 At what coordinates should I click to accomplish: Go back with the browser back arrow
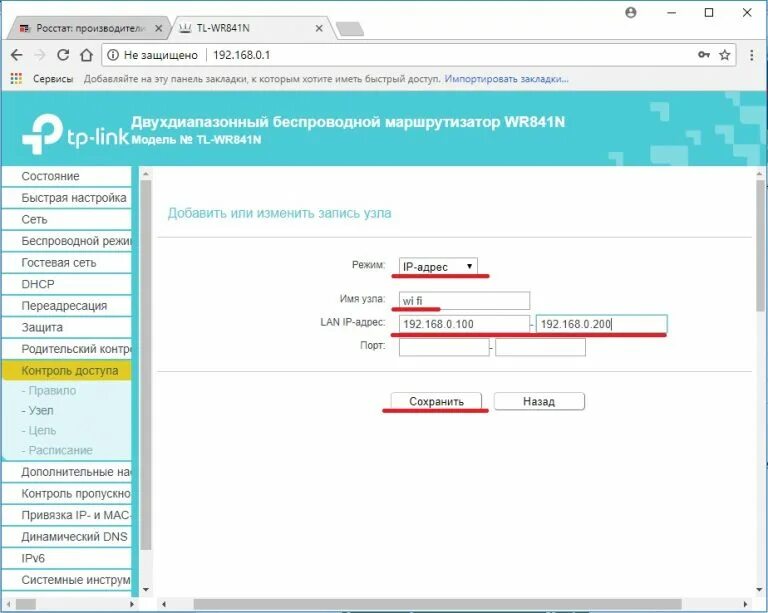16,55
